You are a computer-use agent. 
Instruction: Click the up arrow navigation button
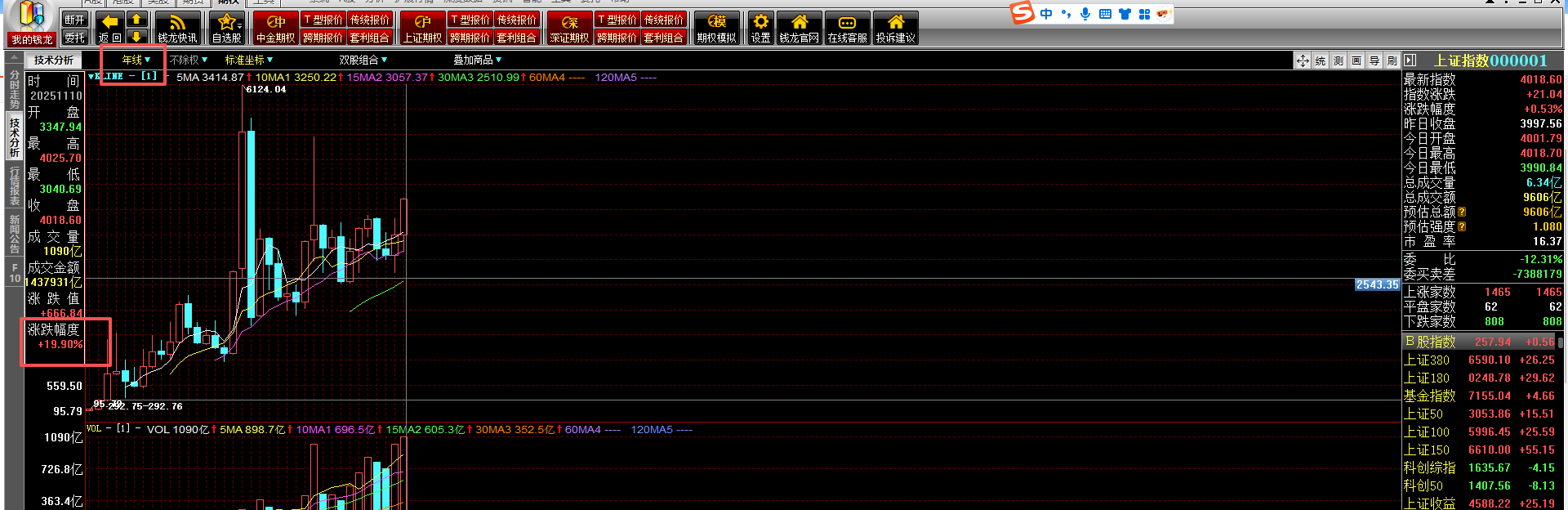[137, 19]
